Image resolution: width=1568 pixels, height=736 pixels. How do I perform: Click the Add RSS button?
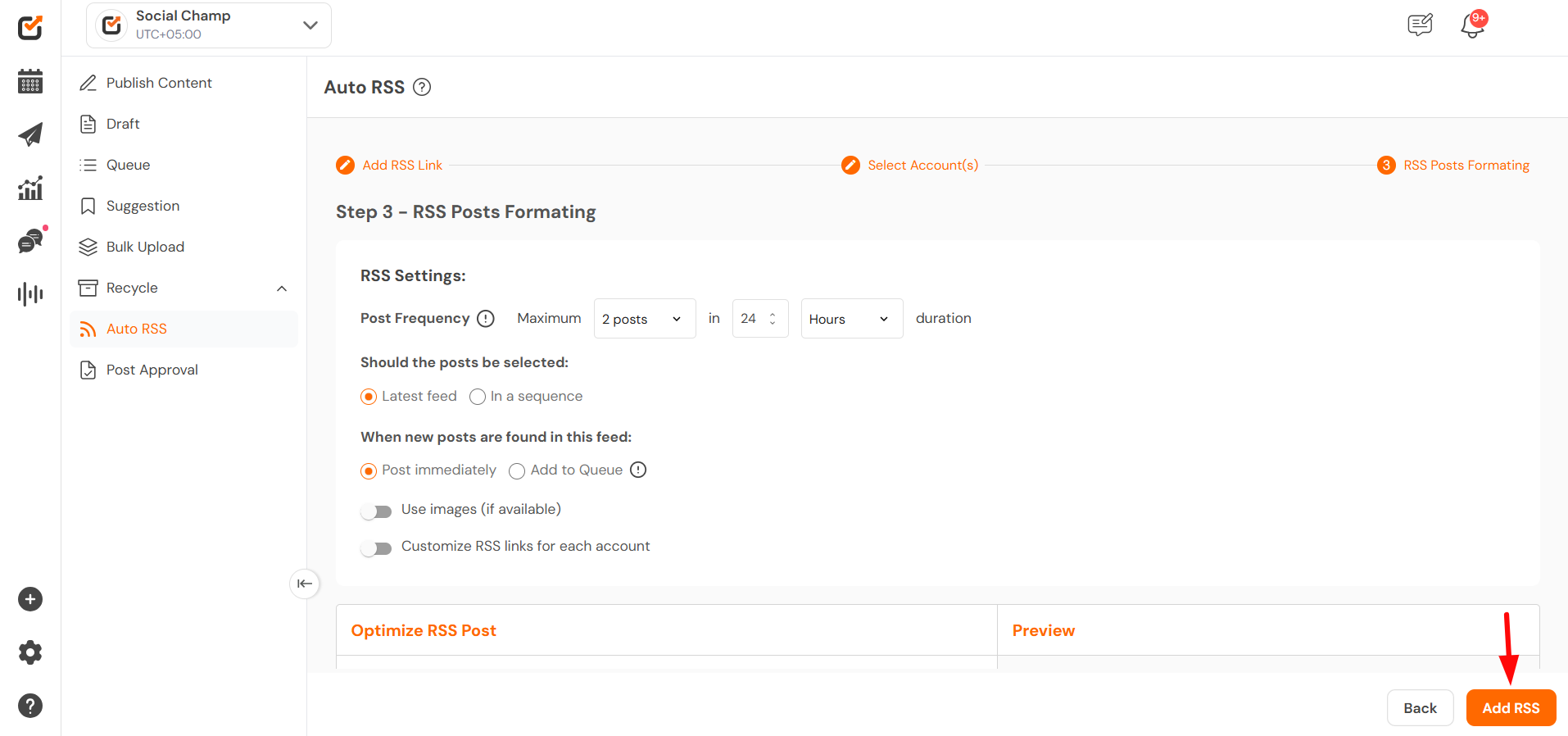pyautogui.click(x=1511, y=708)
